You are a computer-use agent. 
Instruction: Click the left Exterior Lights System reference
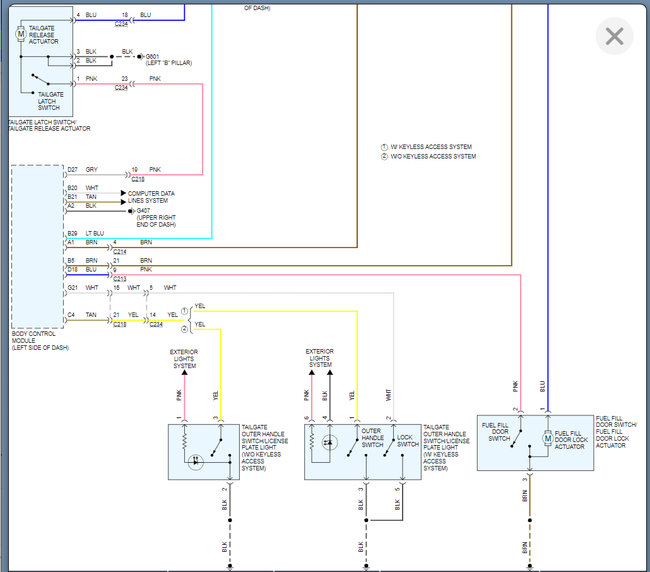pos(184,359)
